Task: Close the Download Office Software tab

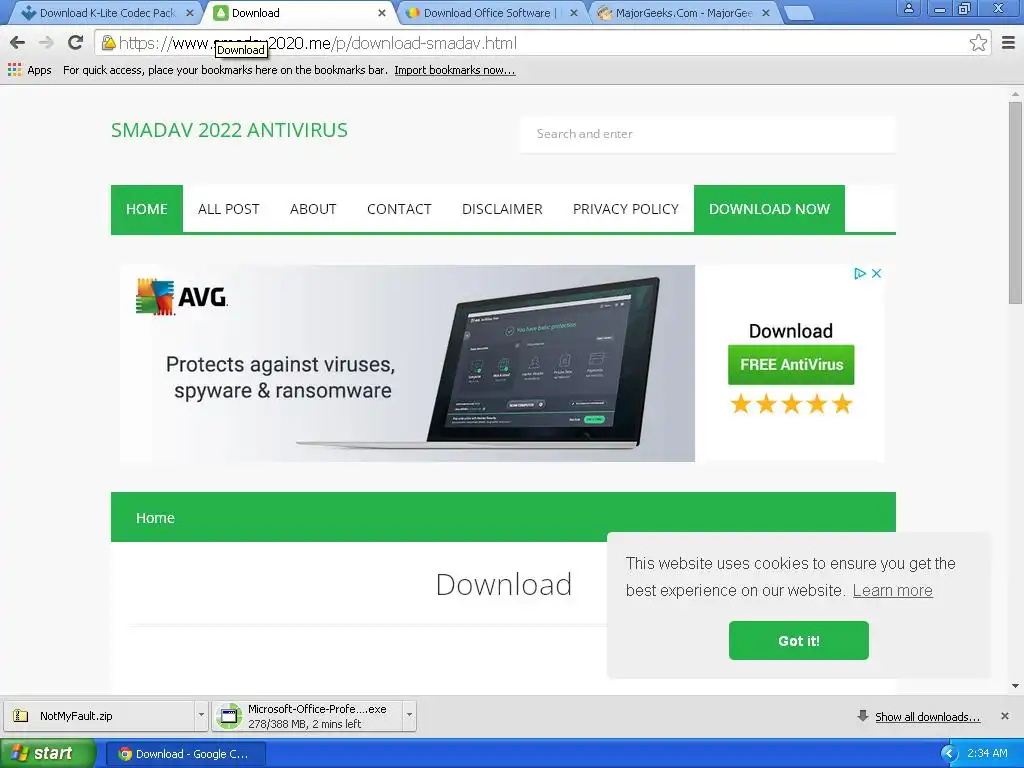Action: (x=573, y=13)
